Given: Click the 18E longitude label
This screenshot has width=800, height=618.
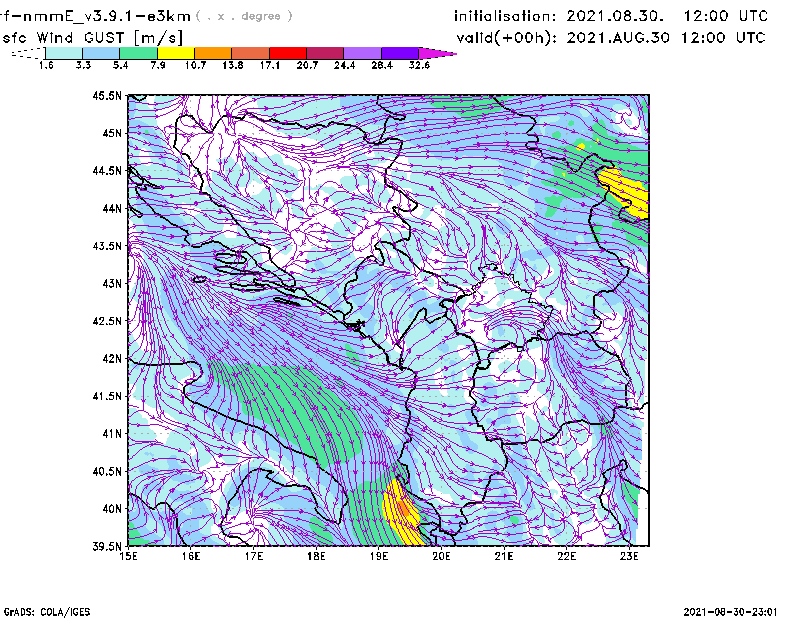Looking at the screenshot, I should pyautogui.click(x=316, y=557).
